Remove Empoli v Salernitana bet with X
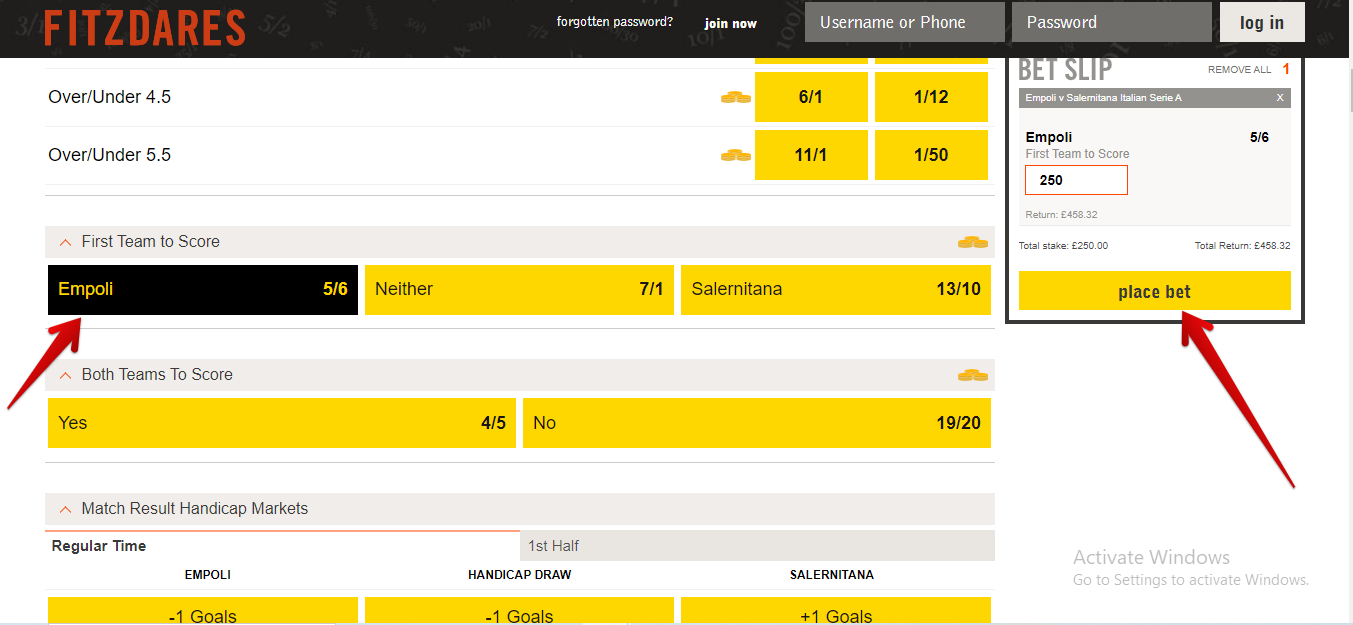 [x=1280, y=98]
